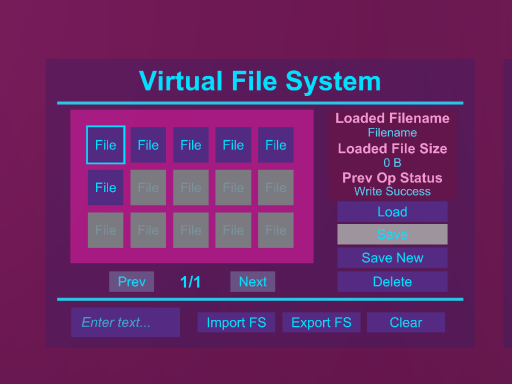Click Import FS button
This screenshot has width=512, height=384.
[236, 322]
